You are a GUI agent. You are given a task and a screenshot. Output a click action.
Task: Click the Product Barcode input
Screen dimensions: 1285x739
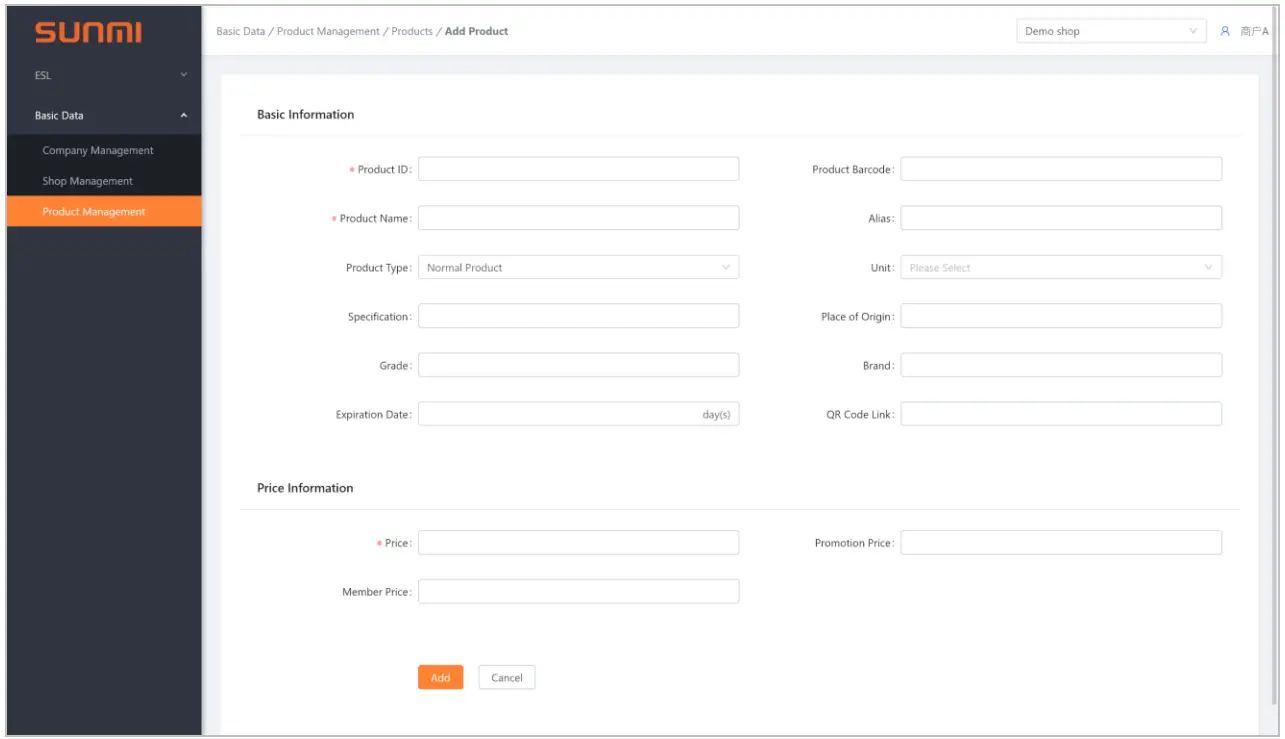[x=1060, y=169]
